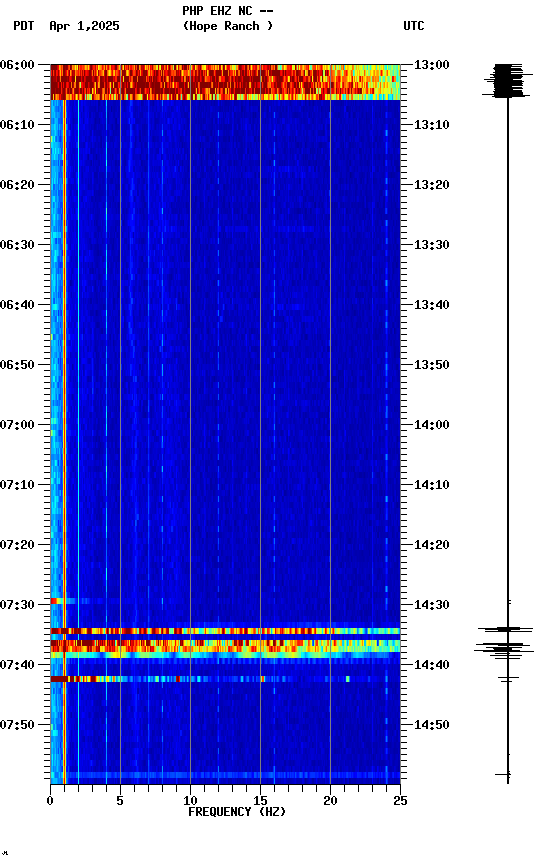Click the 'UTC' timezone label

click(x=414, y=26)
